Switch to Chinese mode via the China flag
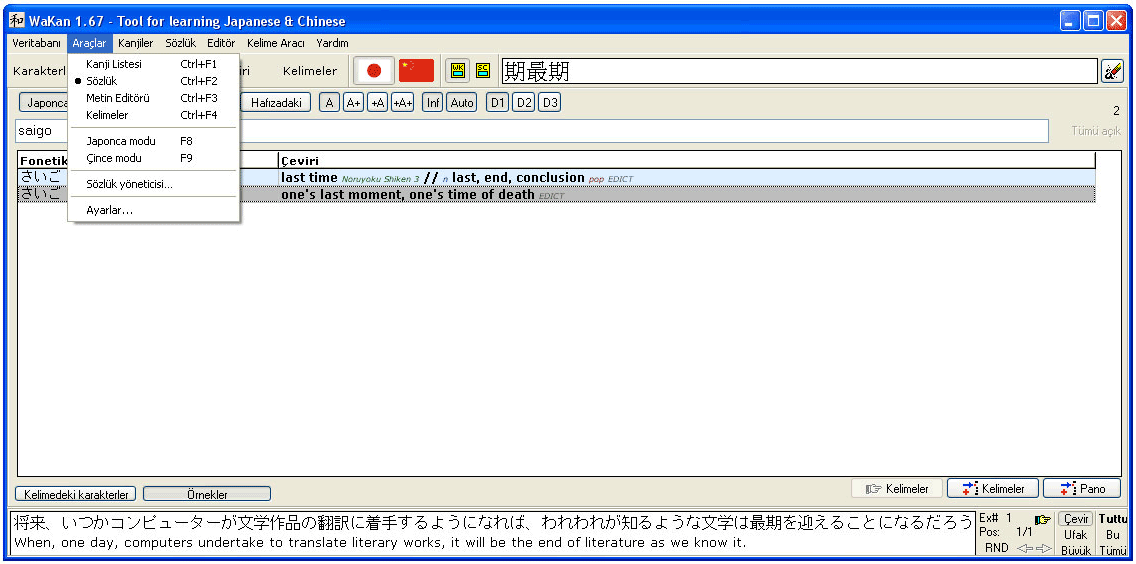This screenshot has width=1136, height=564. coord(416,70)
